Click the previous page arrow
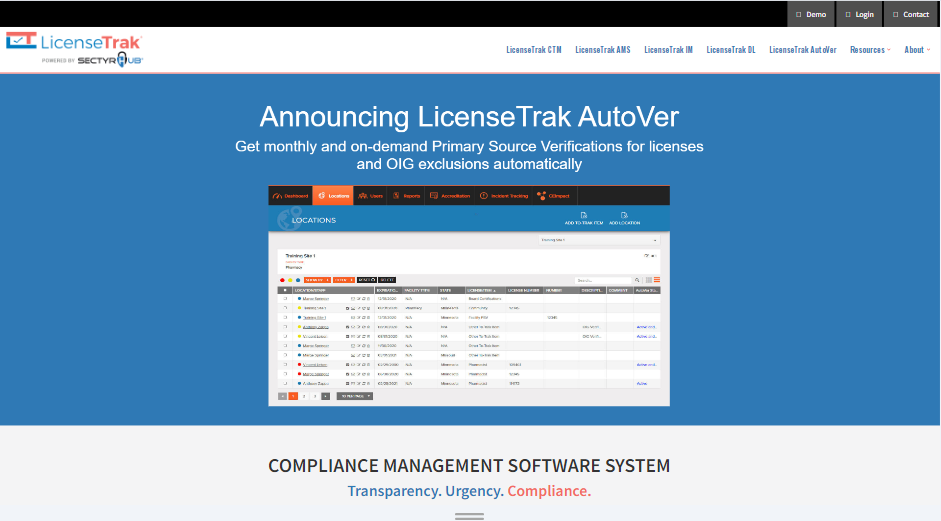Screen dimensions: 941x521 pos(282,396)
